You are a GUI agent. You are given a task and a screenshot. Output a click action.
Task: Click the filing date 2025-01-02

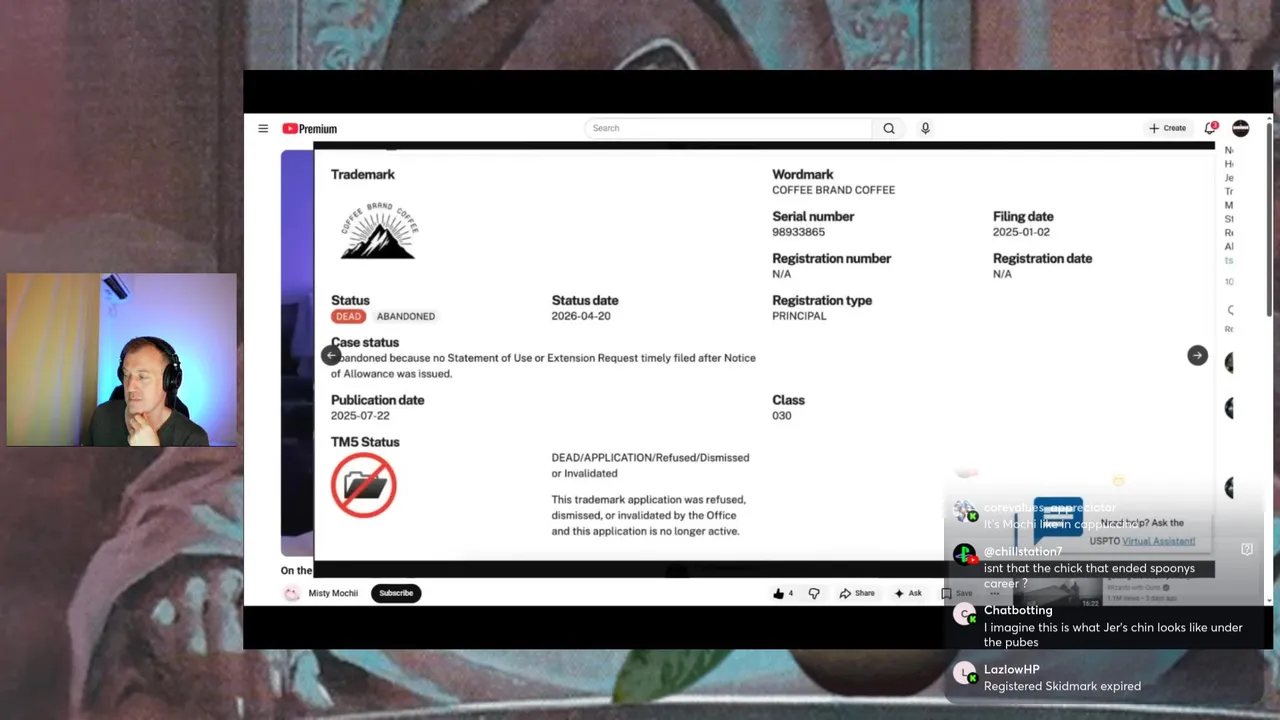click(1021, 232)
